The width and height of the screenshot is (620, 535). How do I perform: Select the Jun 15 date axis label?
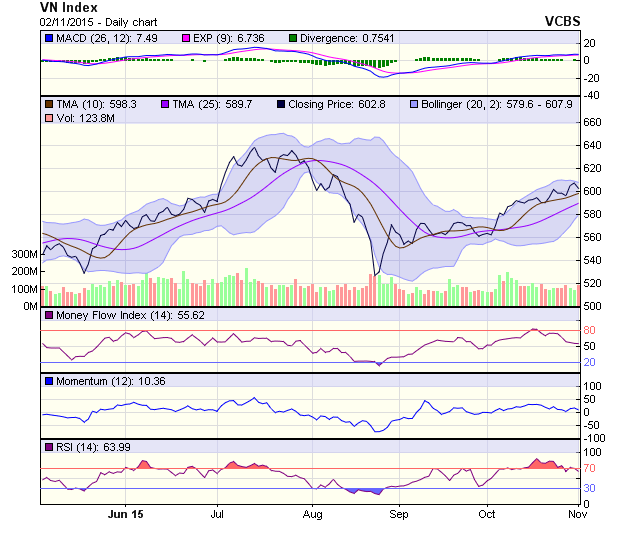click(125, 514)
